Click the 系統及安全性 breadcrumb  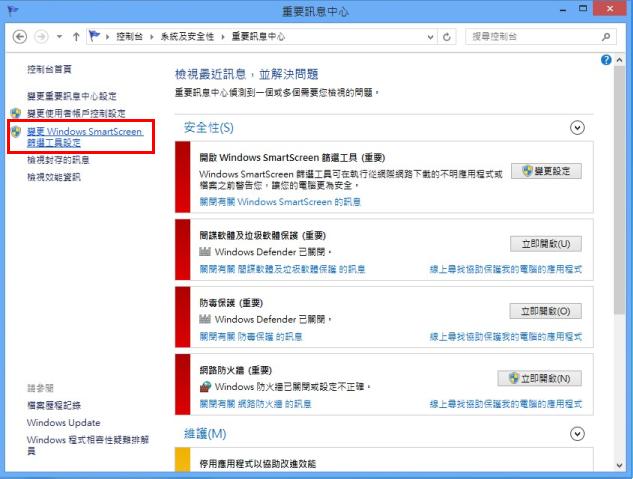pos(187,37)
